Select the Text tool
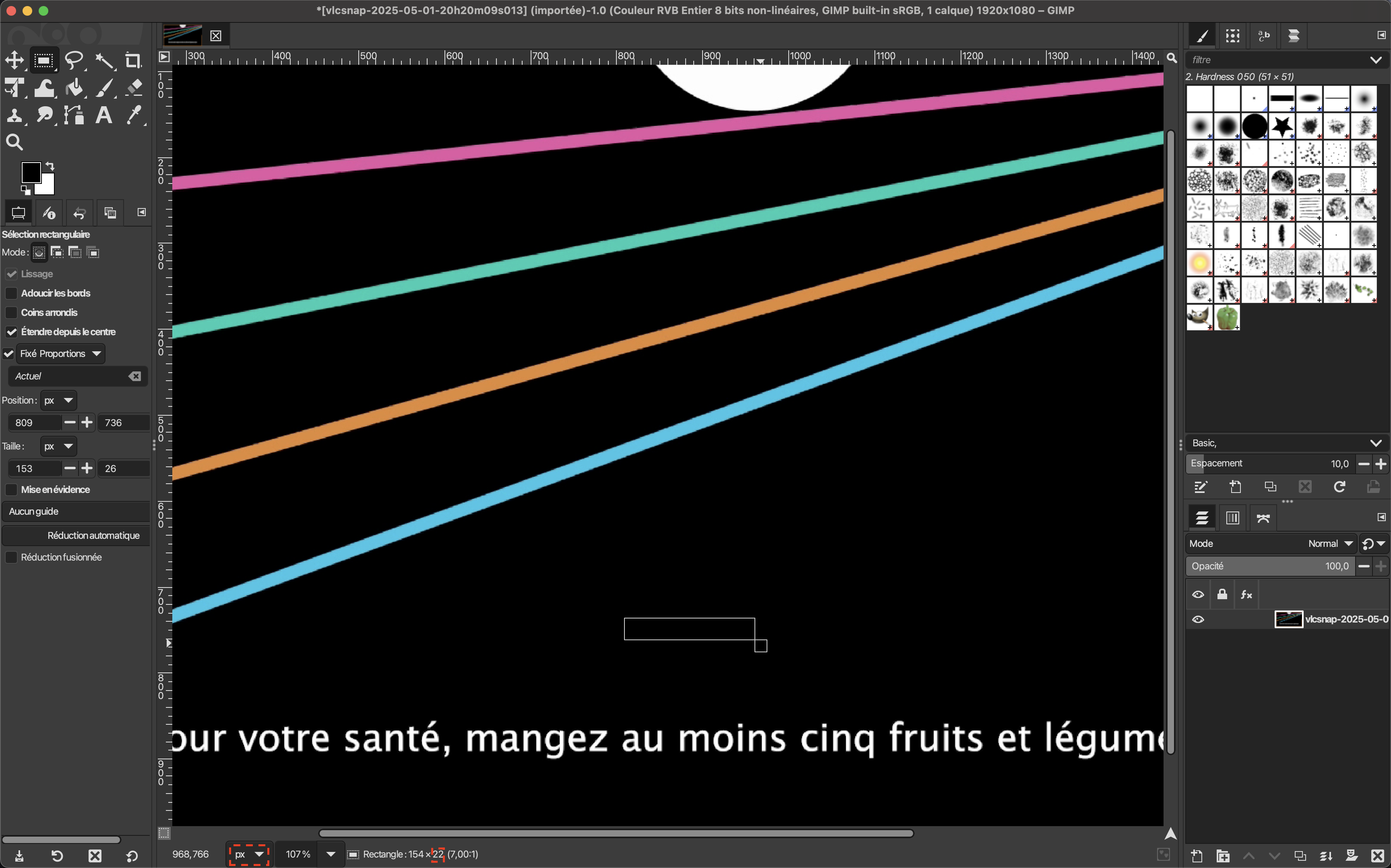The image size is (1391, 868). [103, 115]
